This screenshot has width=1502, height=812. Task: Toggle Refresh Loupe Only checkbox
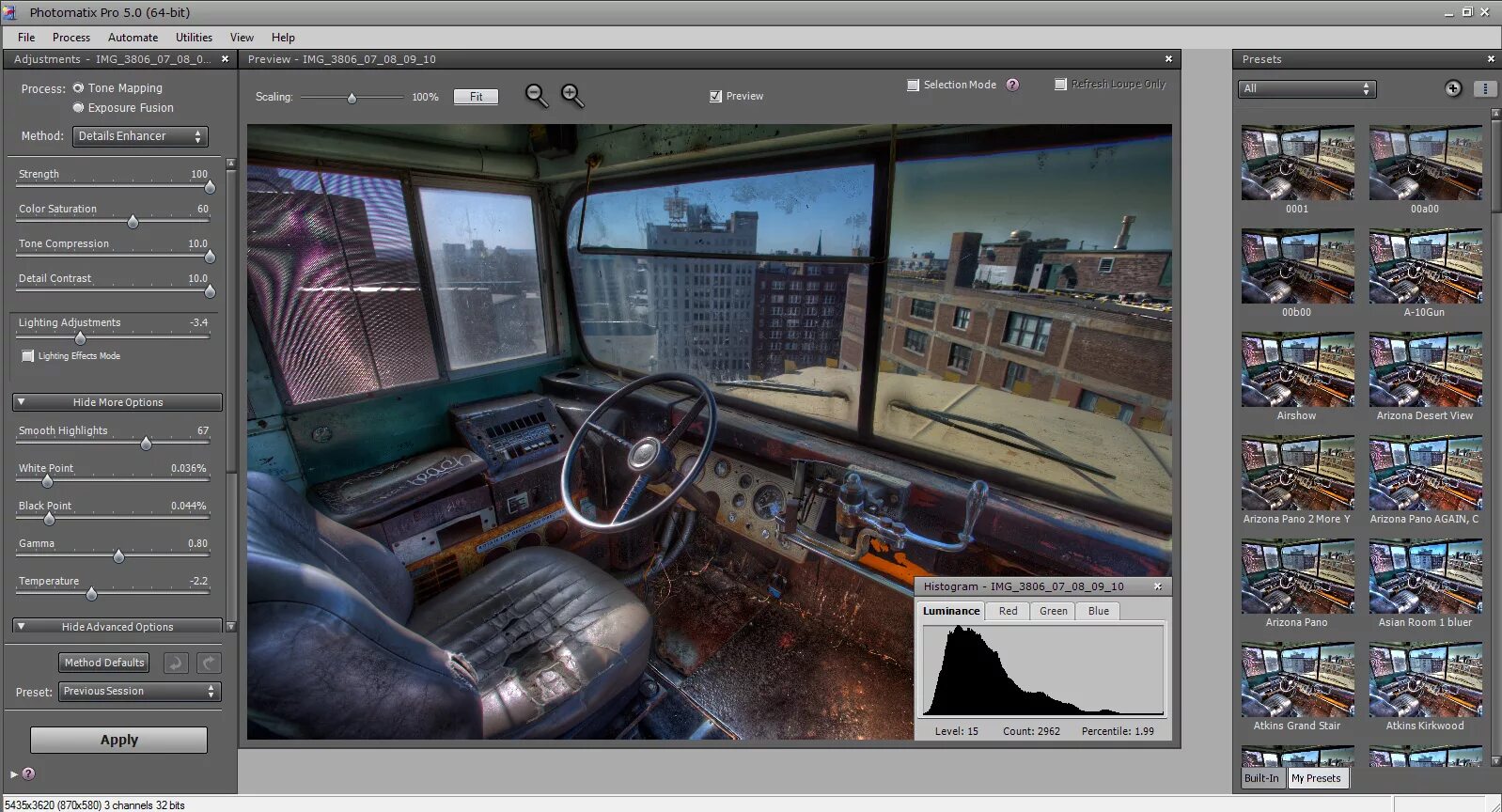click(x=1060, y=85)
